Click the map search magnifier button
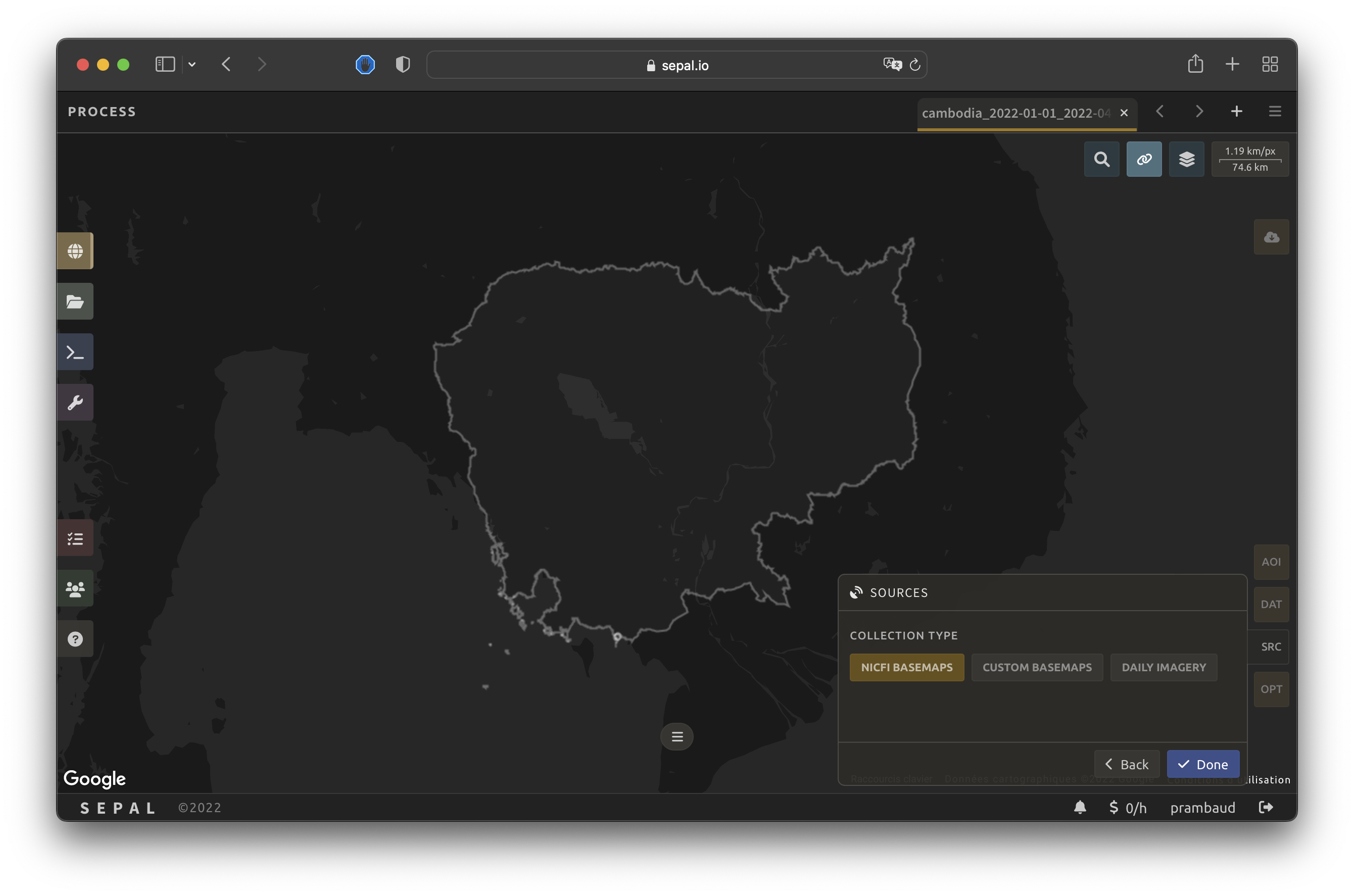This screenshot has height=896, width=1354. 1101,159
